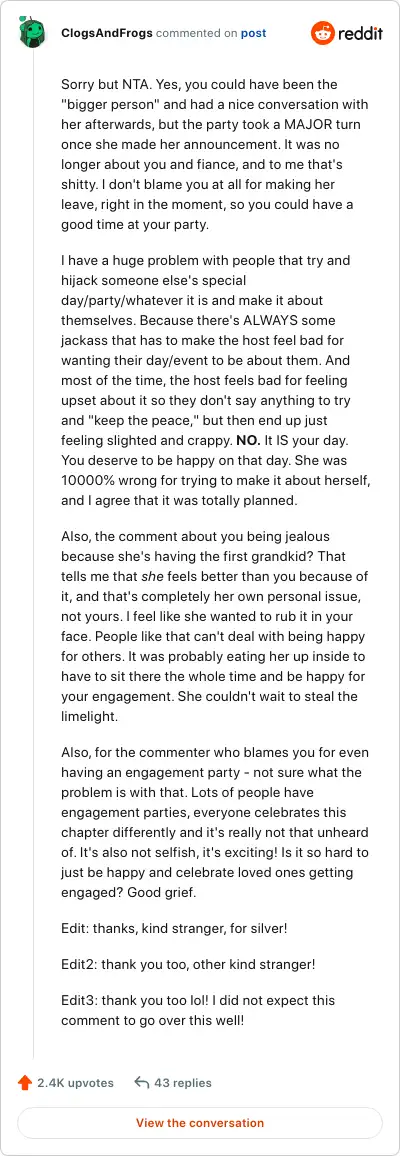The width and height of the screenshot is (400, 1156).
Task: Click the "commented on" header text
Action: point(197,33)
